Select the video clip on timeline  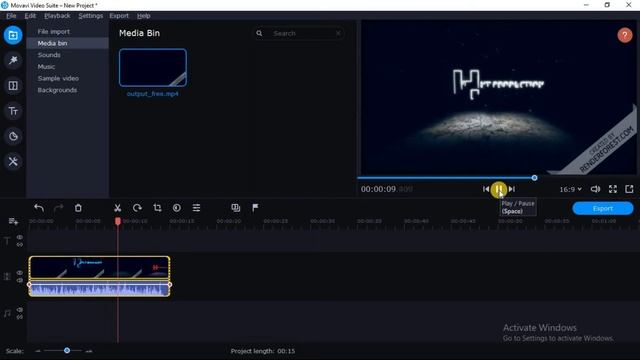100,268
